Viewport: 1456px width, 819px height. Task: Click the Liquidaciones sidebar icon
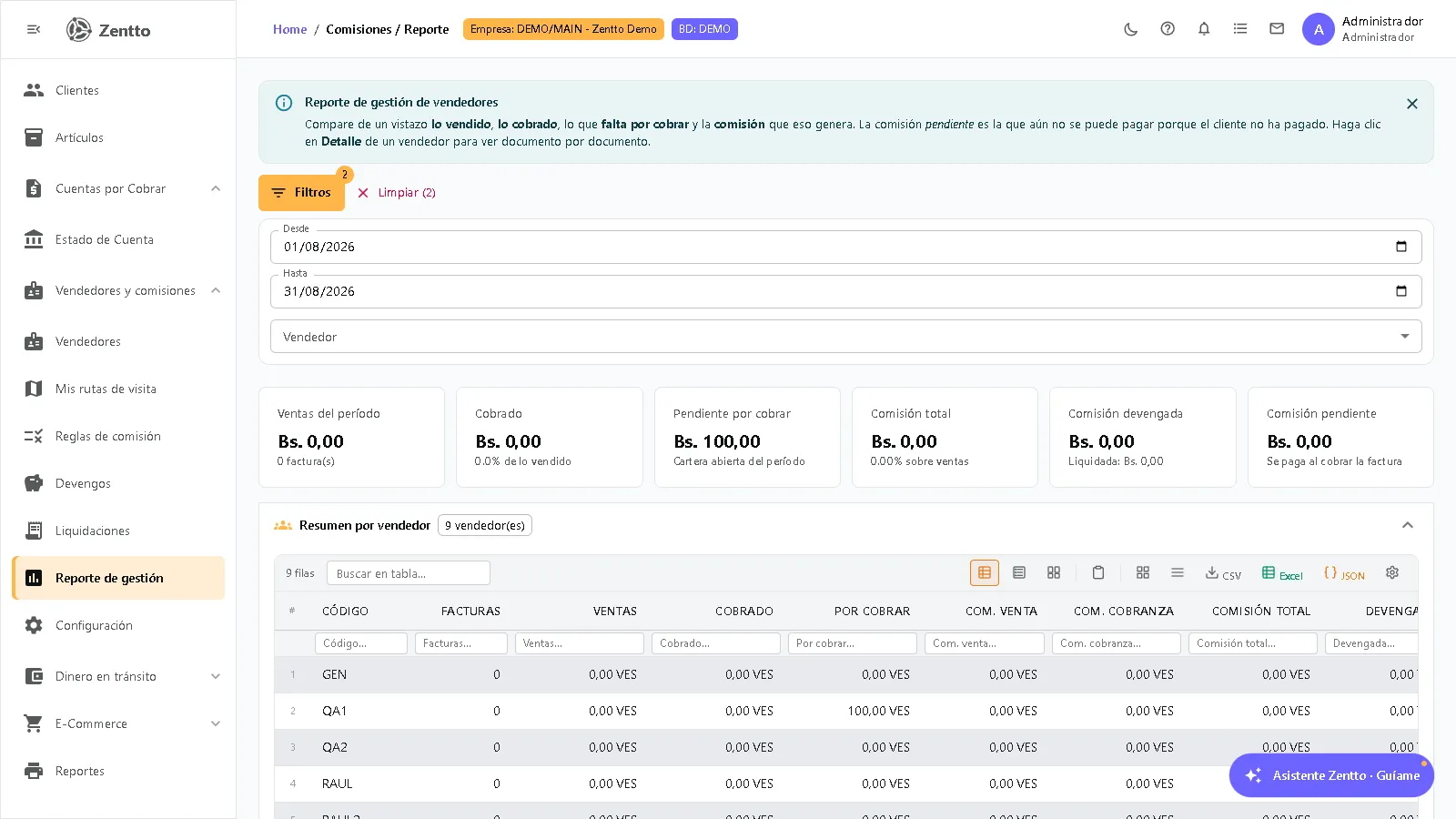tap(34, 531)
